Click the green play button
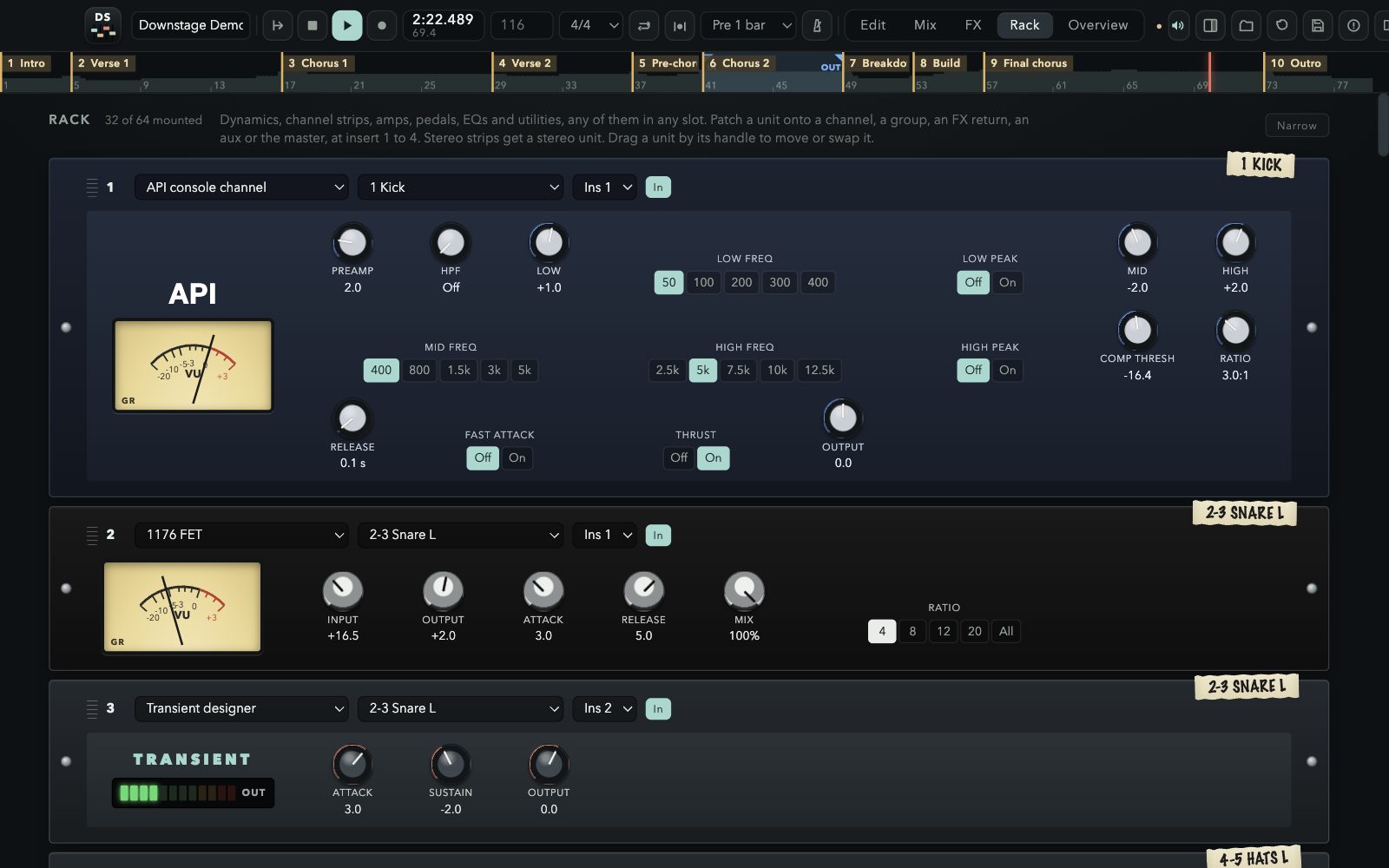This screenshot has height=868, width=1389. (347, 25)
